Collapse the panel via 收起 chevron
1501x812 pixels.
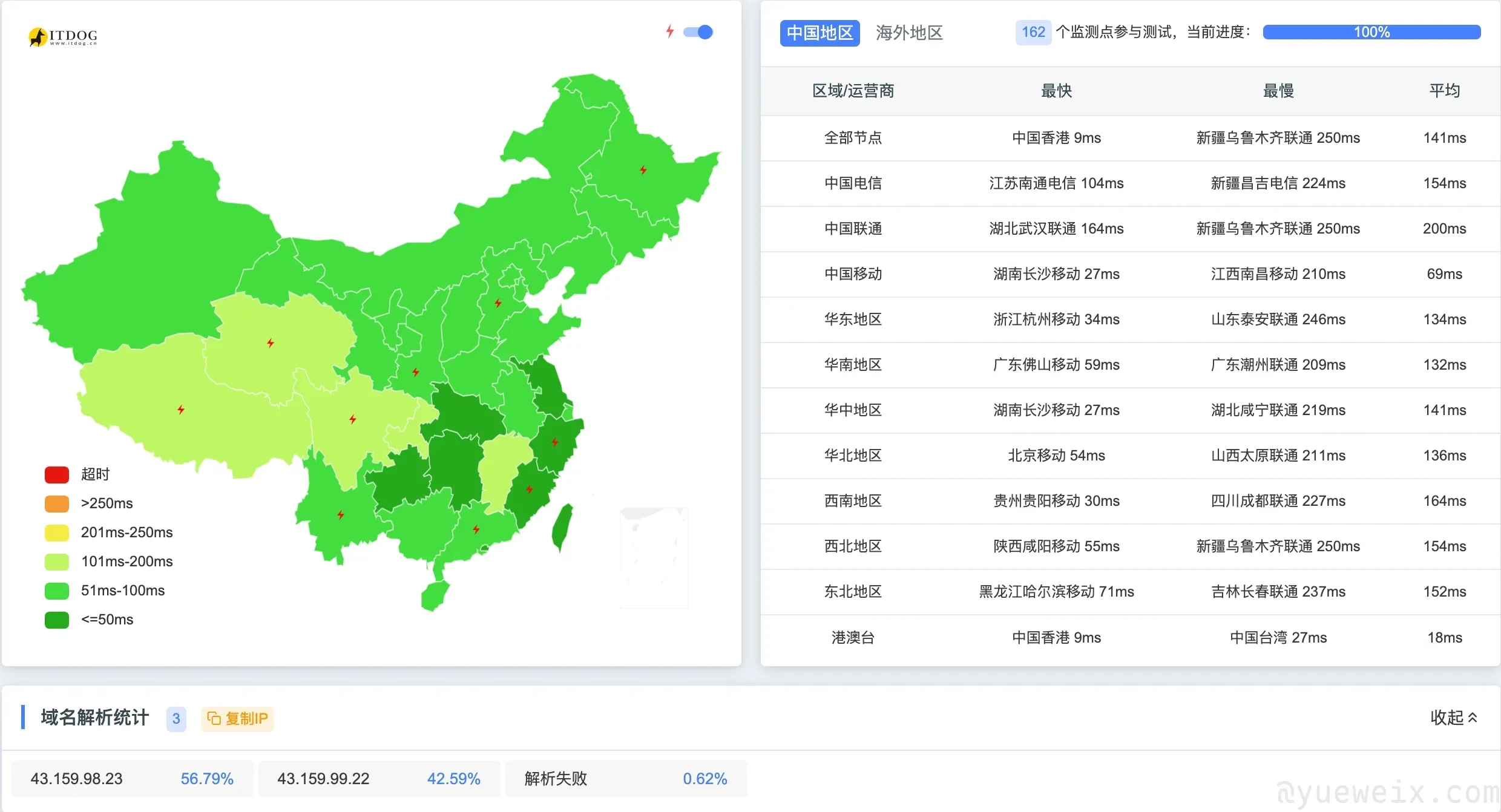point(1454,718)
